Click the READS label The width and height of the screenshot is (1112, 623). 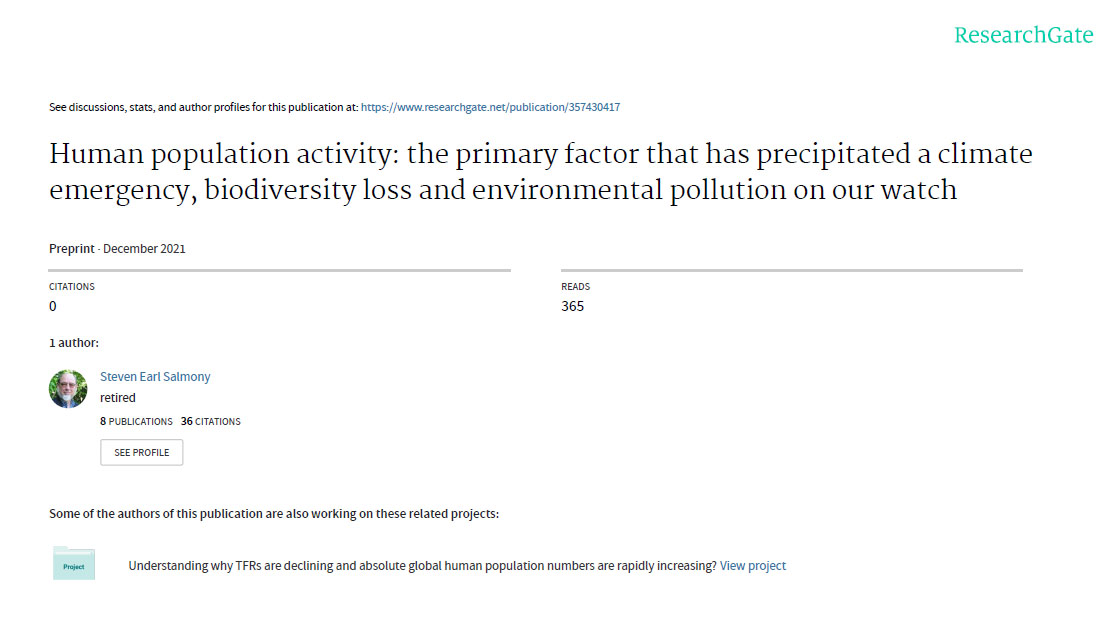[575, 287]
